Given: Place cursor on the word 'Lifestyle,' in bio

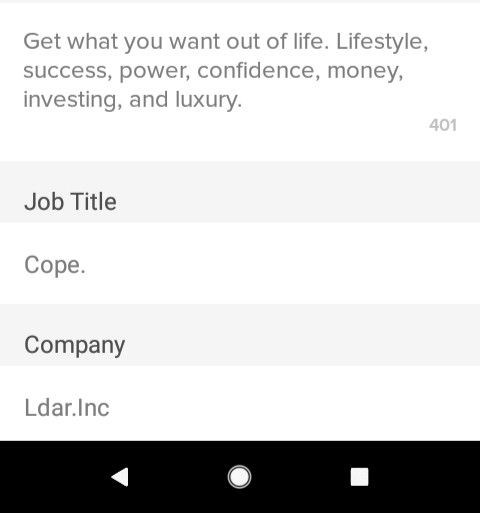Looking at the screenshot, I should click(x=382, y=42).
